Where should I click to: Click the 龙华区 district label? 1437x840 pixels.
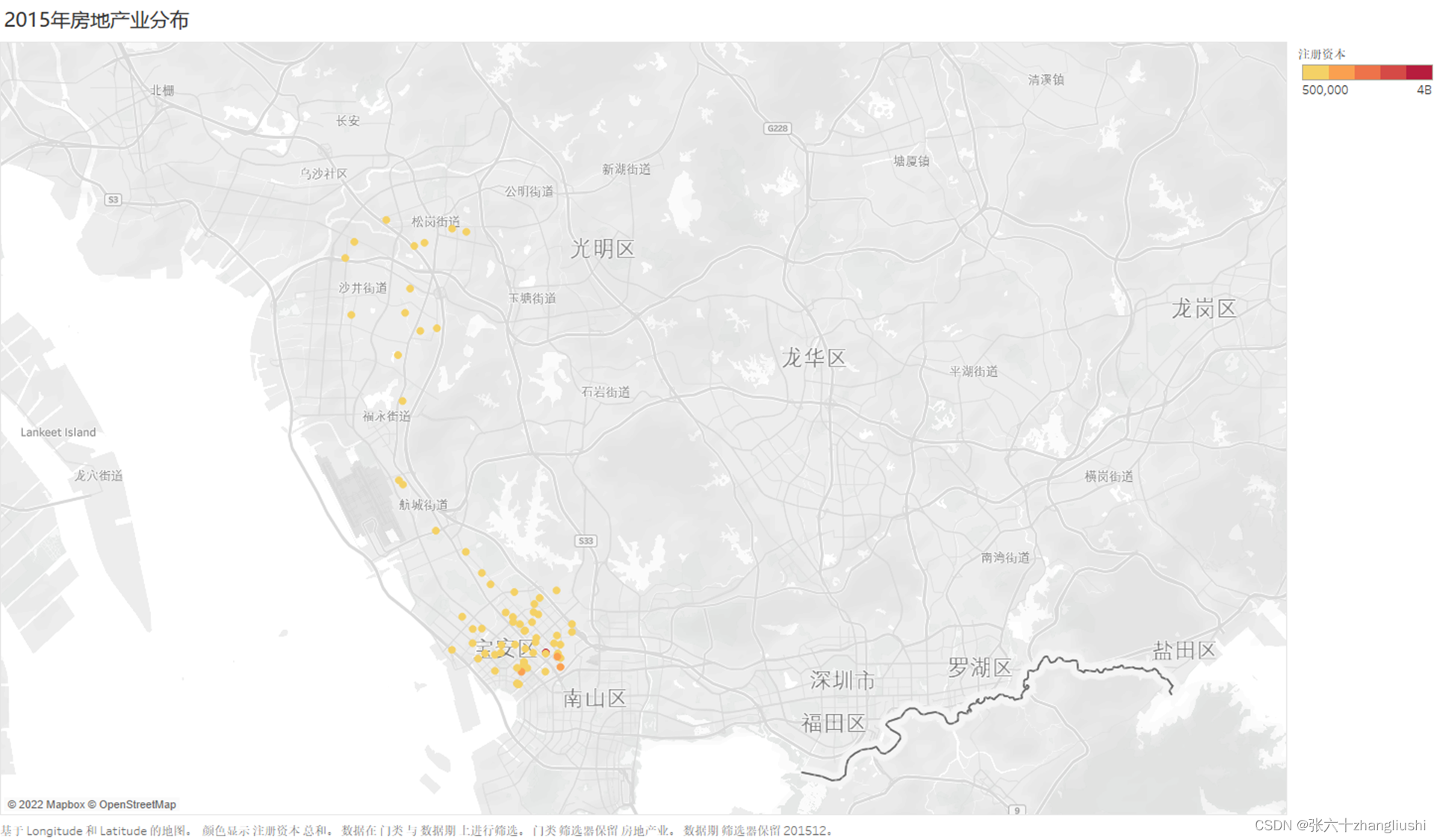click(x=813, y=358)
